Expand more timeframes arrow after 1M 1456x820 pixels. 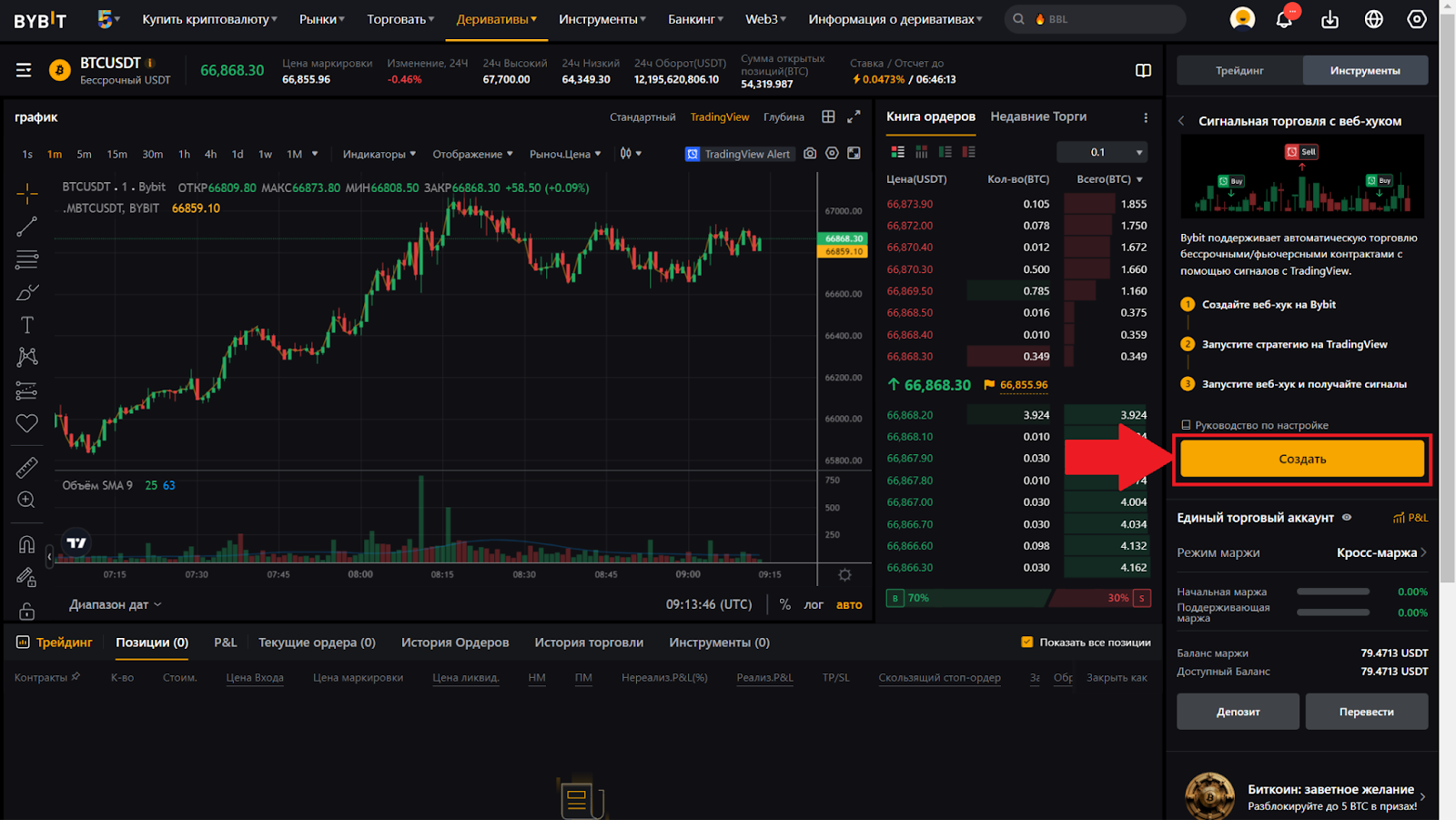click(x=315, y=154)
